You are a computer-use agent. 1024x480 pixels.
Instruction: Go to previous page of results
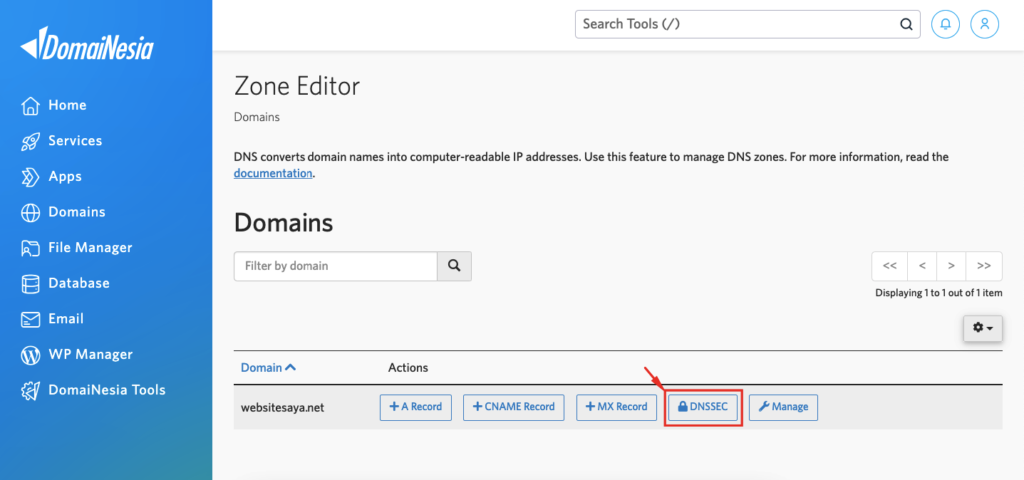coord(922,266)
